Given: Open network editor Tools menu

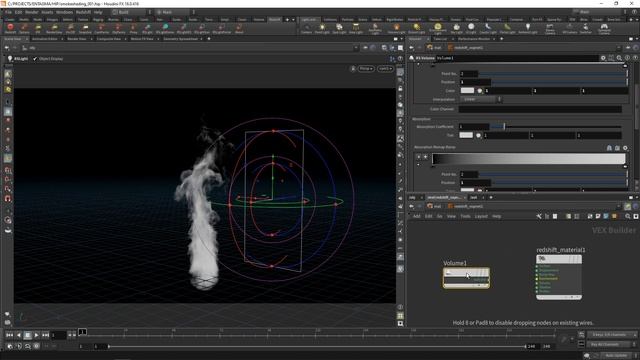Looking at the screenshot, I should click(465, 216).
